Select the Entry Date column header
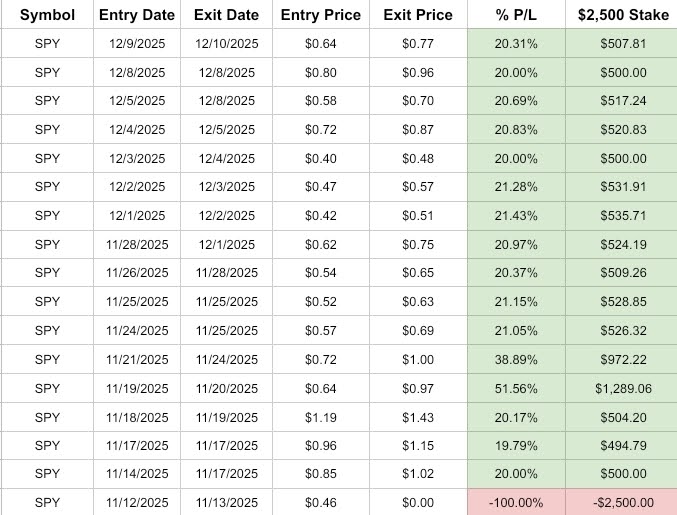677x515 pixels. coord(137,15)
